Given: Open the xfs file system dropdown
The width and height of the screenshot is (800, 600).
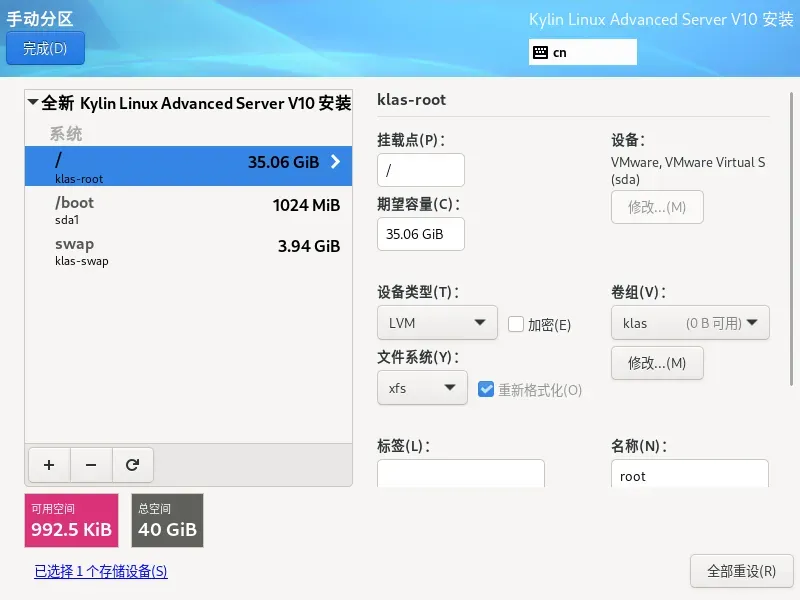Looking at the screenshot, I should 422,388.
